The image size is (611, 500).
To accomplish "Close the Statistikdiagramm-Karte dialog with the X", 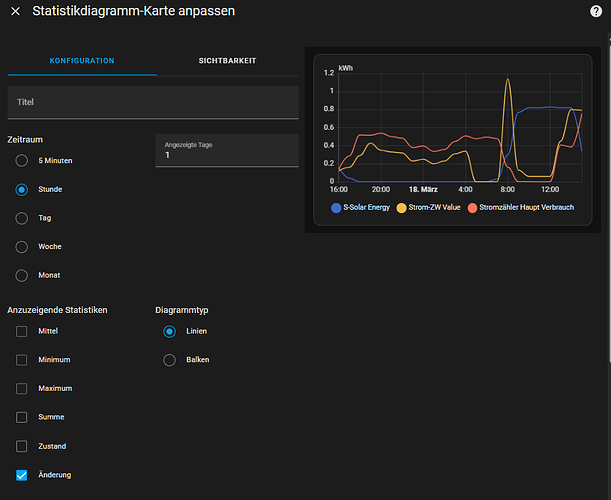I will 16,11.
